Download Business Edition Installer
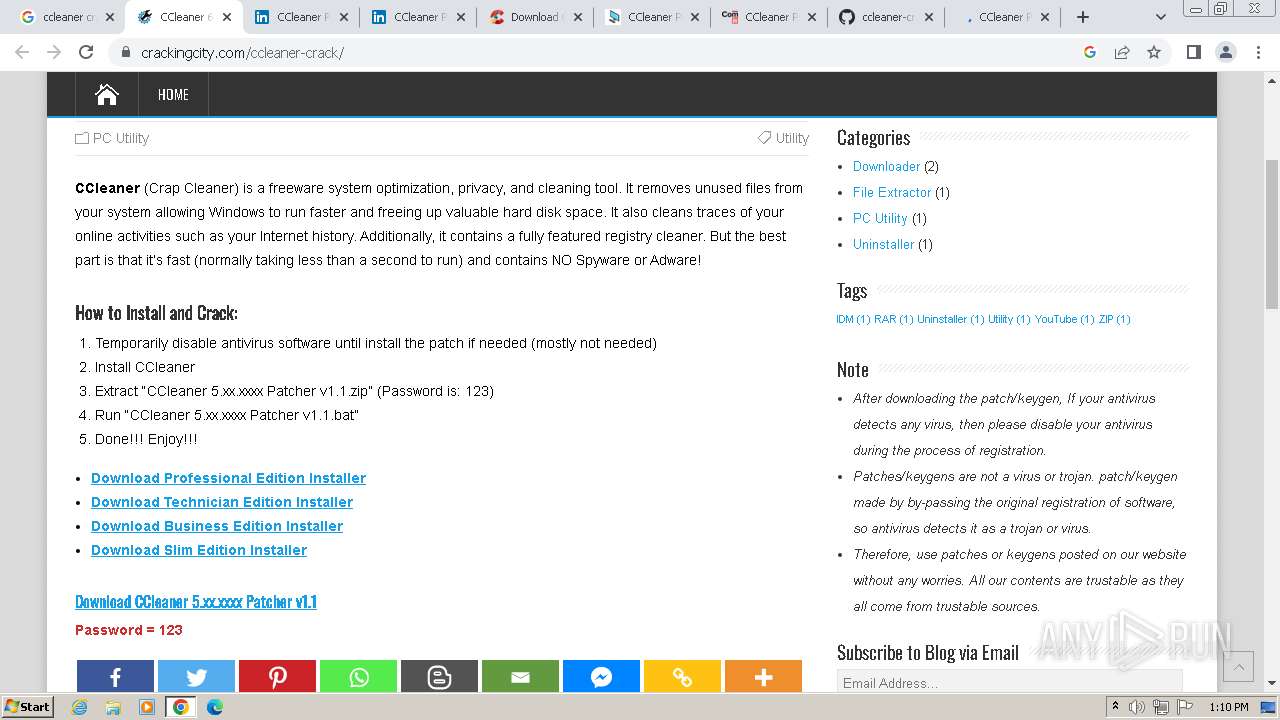Image resolution: width=1280 pixels, height=720 pixels. (x=217, y=526)
